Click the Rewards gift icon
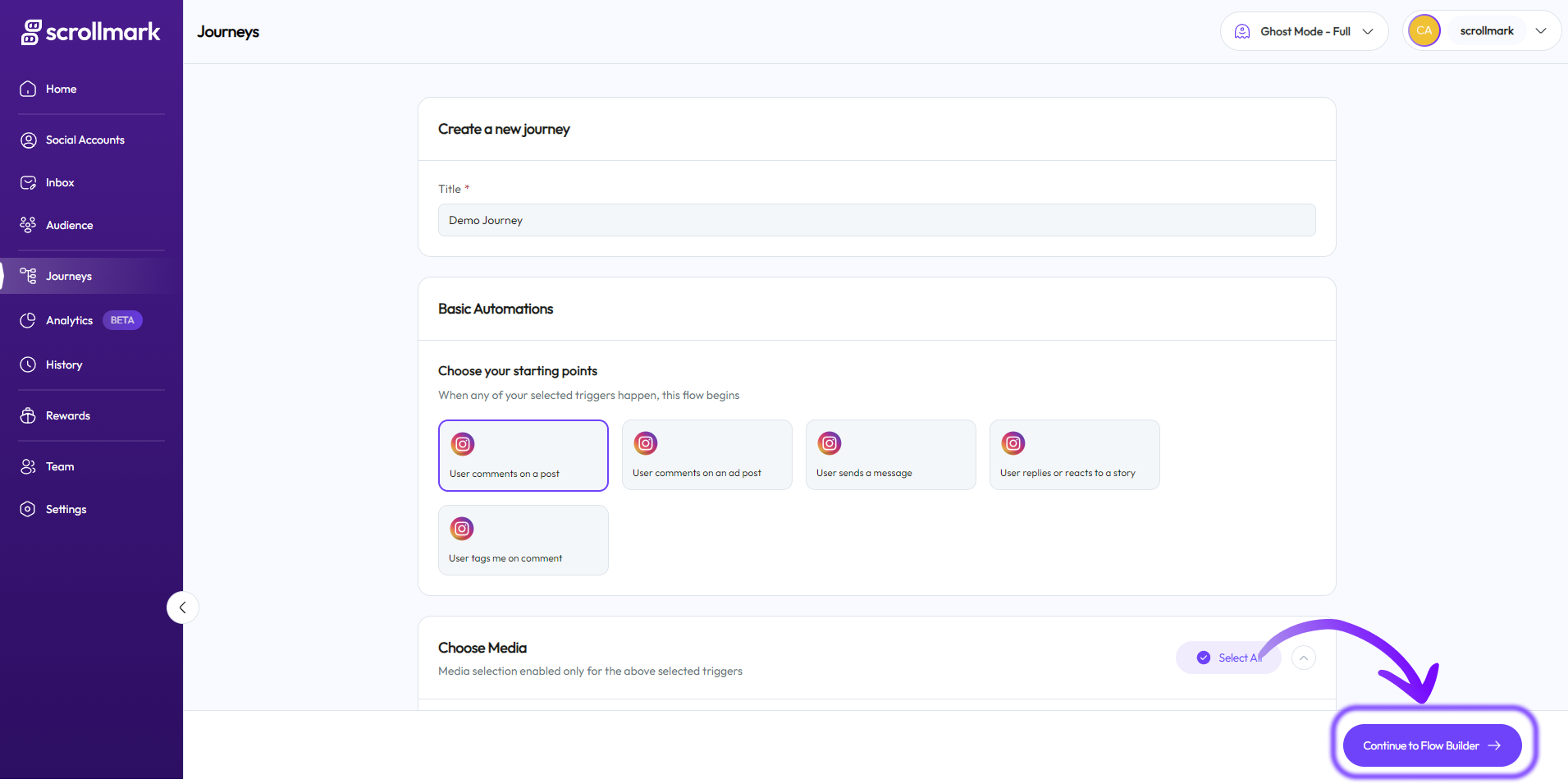 29,415
